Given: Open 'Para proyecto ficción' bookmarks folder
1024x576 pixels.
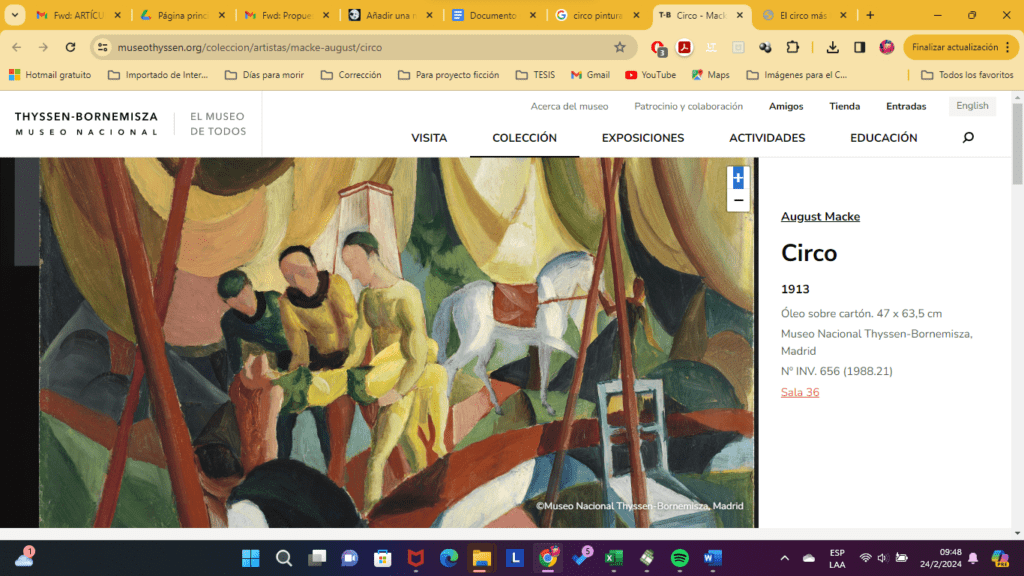Looking at the screenshot, I should [448, 75].
